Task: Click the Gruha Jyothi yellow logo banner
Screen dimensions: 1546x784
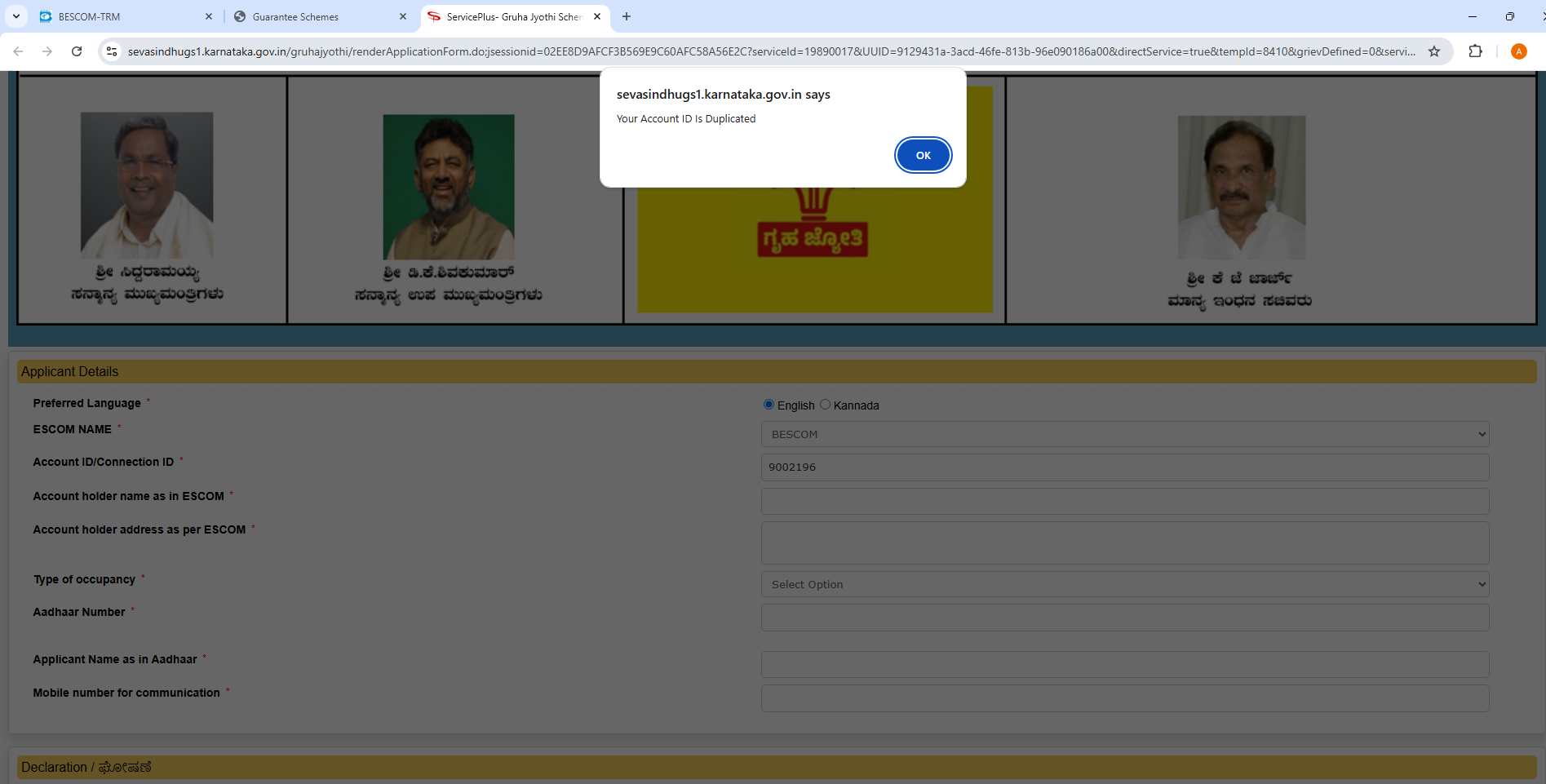Action: (x=815, y=249)
